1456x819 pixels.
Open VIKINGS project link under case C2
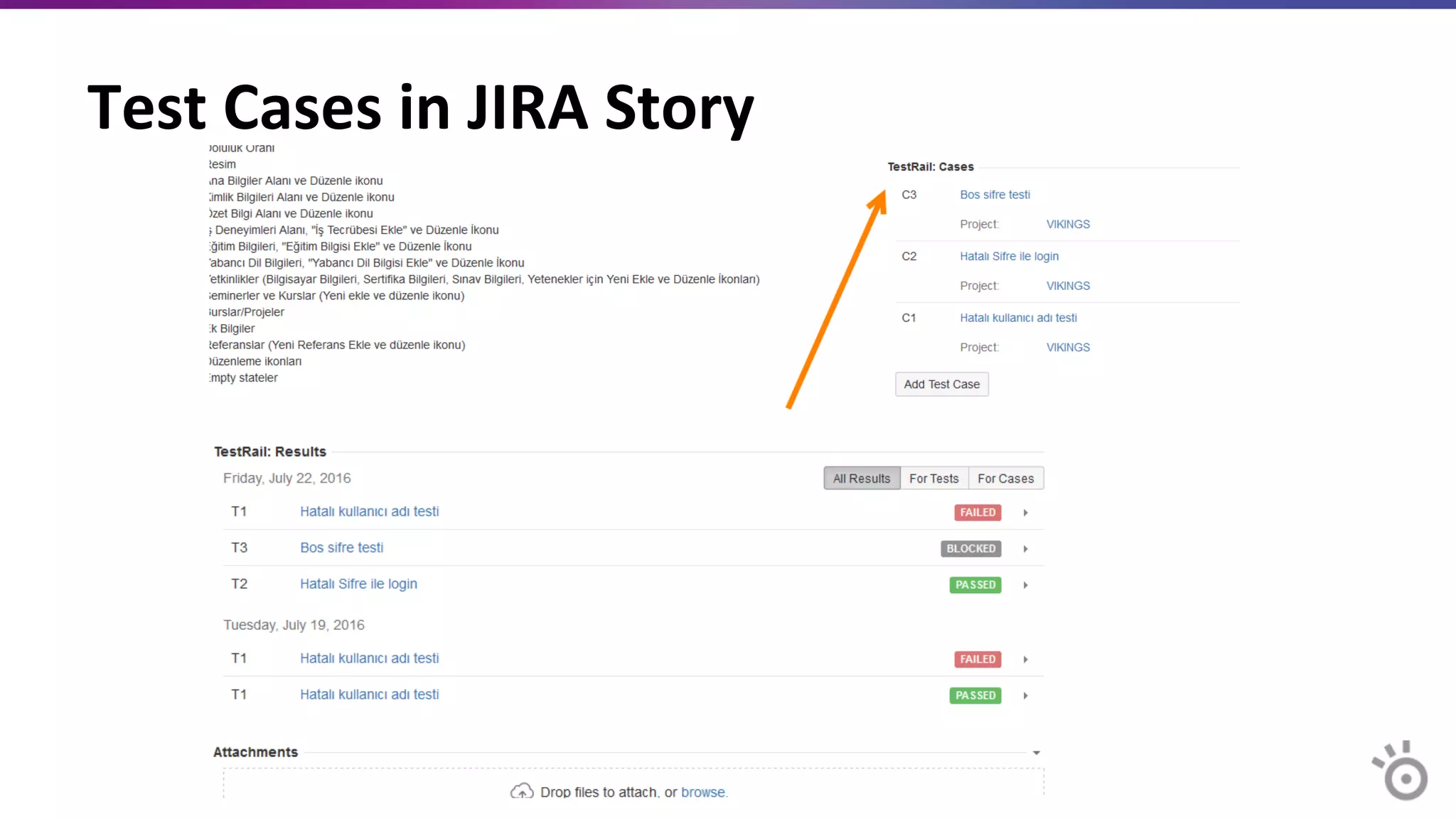point(1068,286)
